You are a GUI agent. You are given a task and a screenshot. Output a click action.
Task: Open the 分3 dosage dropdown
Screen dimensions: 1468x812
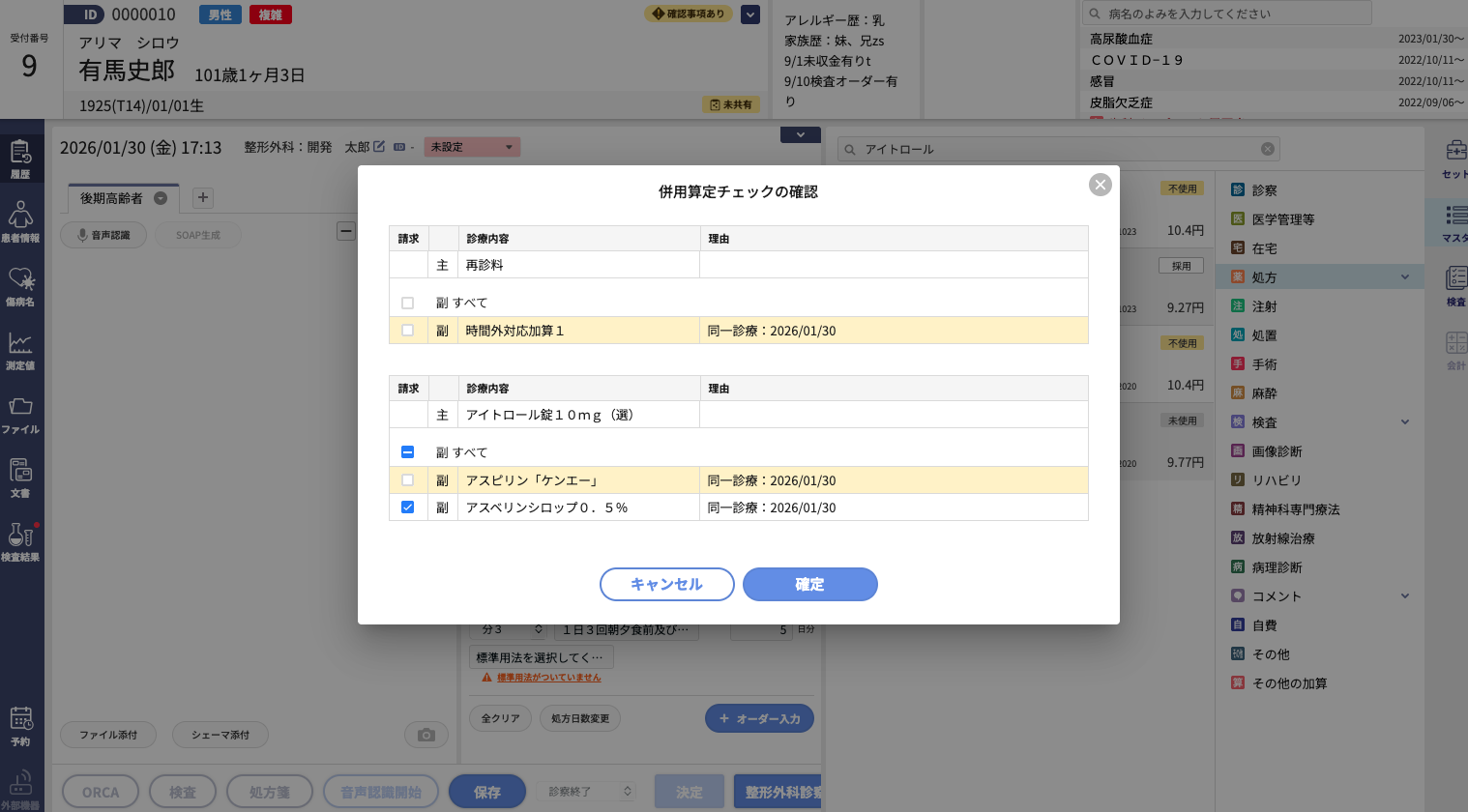(511, 629)
